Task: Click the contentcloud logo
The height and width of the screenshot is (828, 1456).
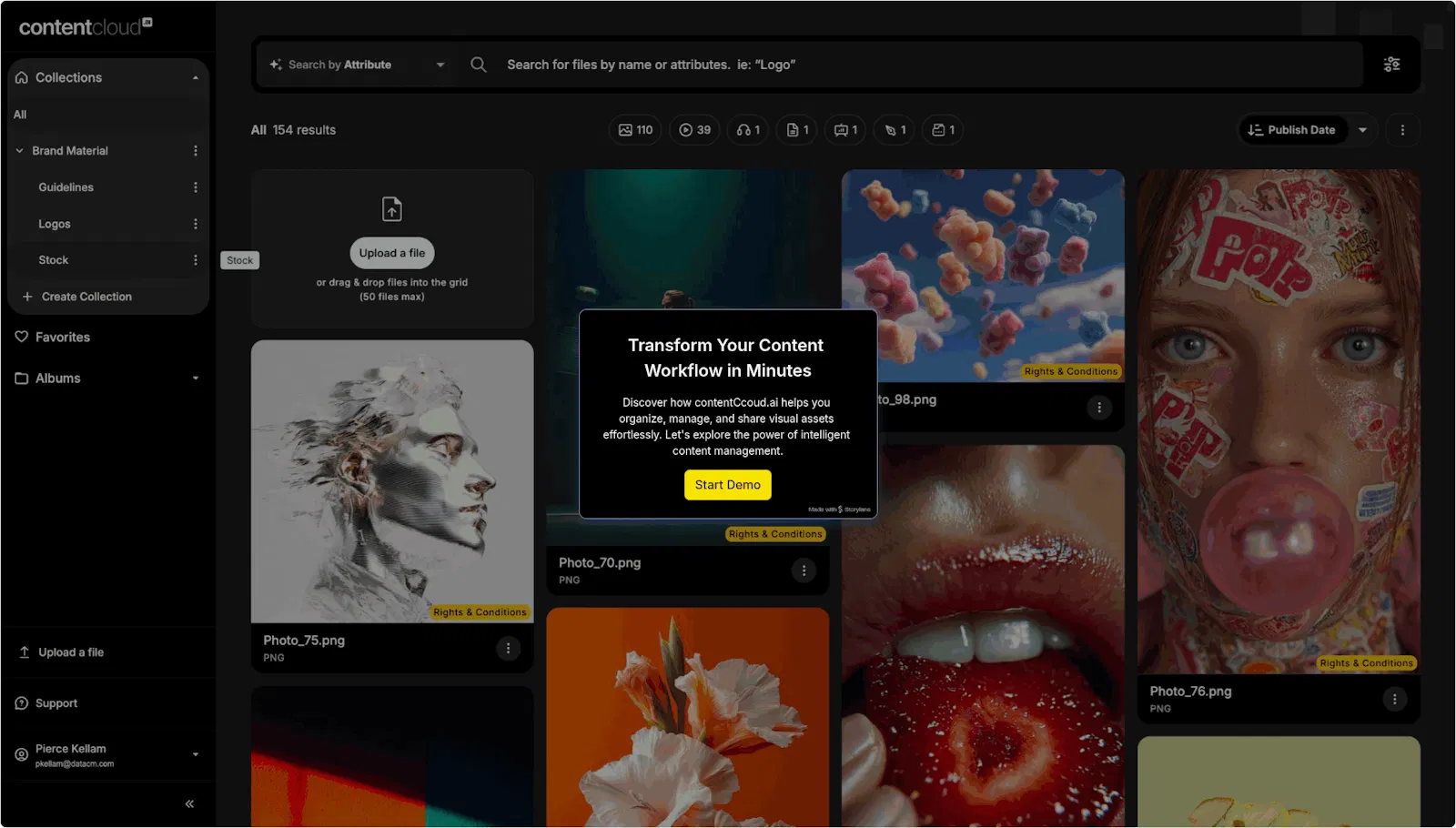Action: [86, 26]
